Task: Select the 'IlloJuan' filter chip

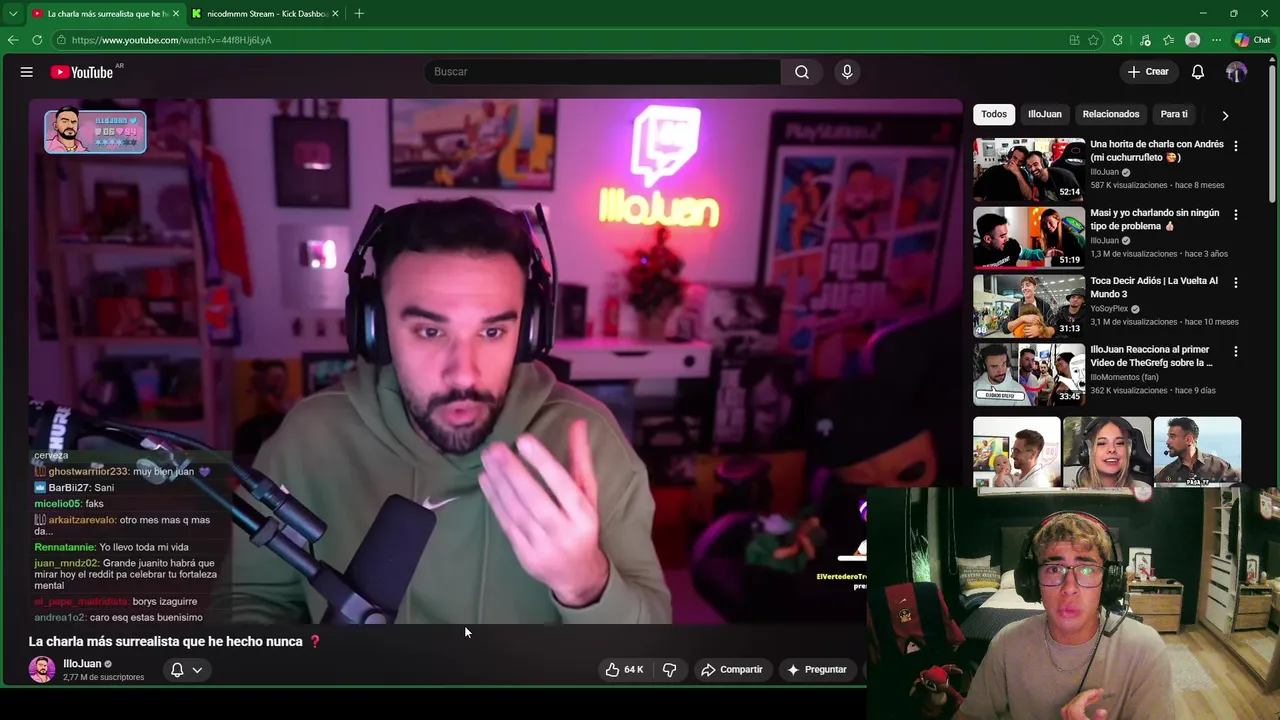Action: [x=1045, y=114]
